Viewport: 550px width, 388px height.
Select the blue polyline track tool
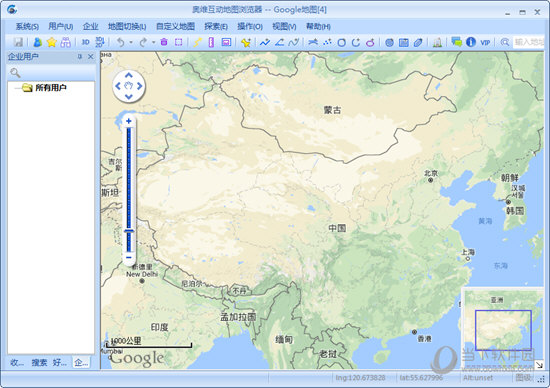click(x=265, y=42)
